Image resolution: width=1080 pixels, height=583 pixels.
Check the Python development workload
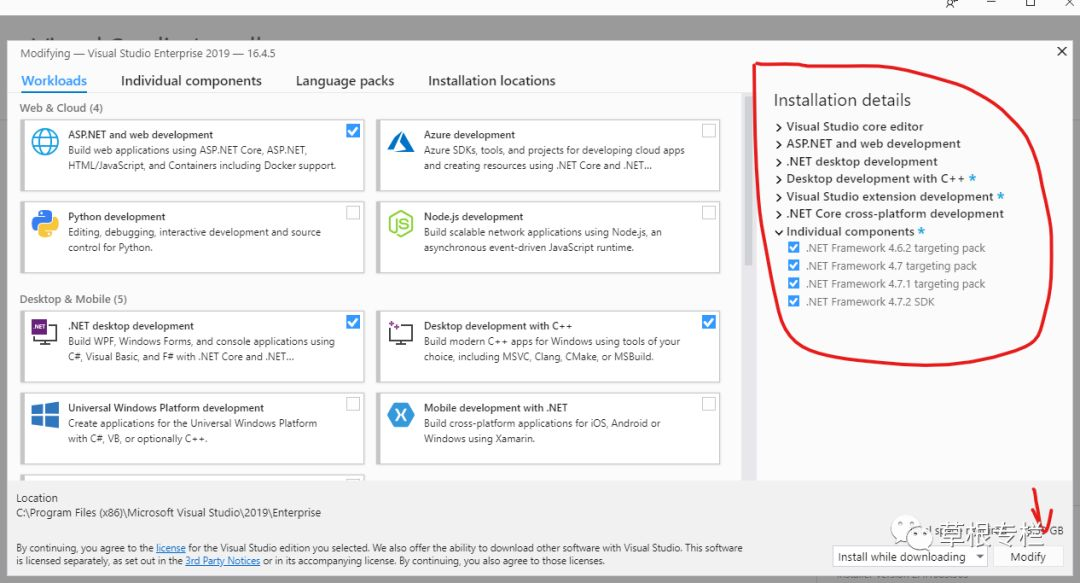353,212
